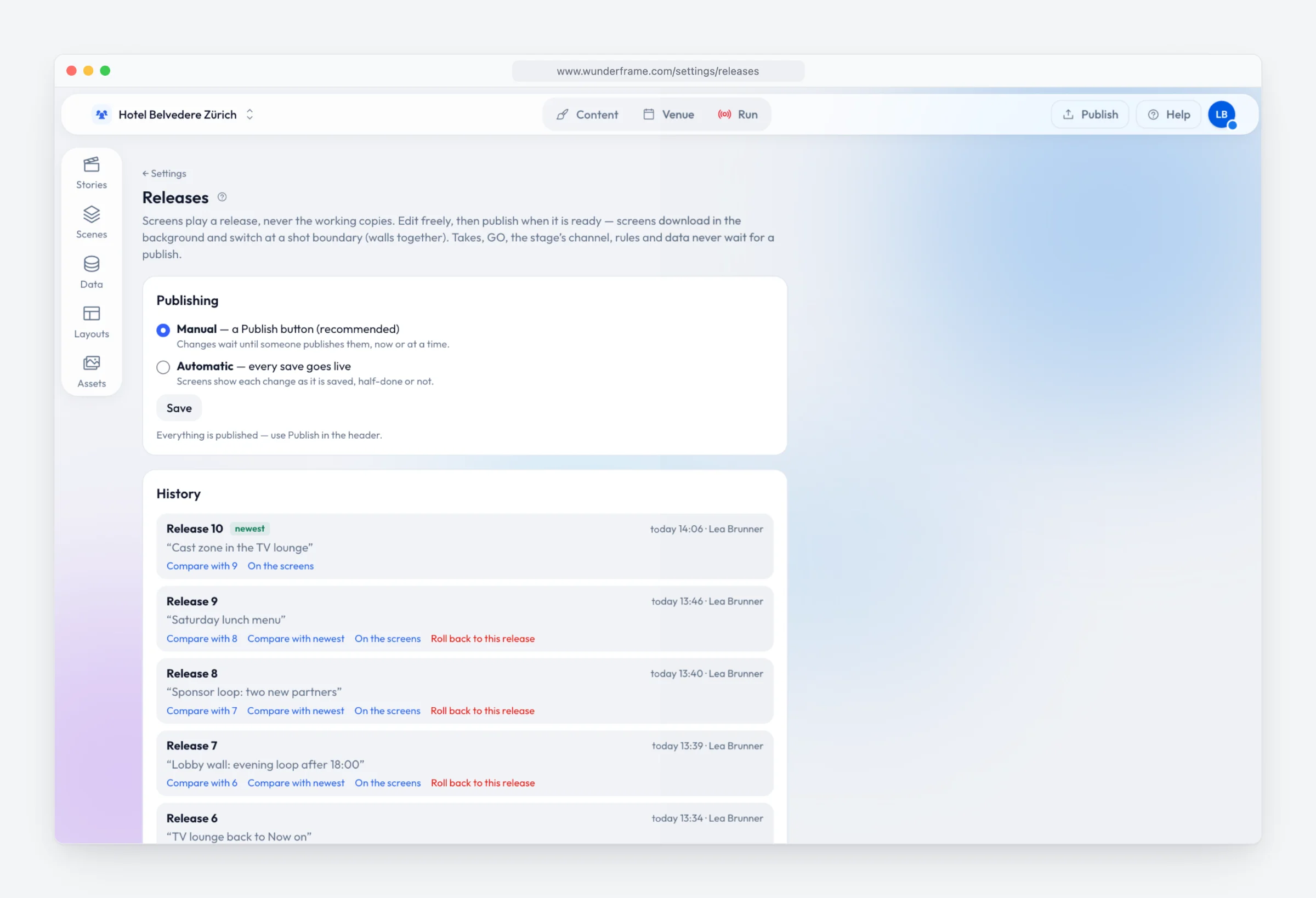Roll back to Release 8
This screenshot has width=1316, height=898.
pyautogui.click(x=483, y=711)
